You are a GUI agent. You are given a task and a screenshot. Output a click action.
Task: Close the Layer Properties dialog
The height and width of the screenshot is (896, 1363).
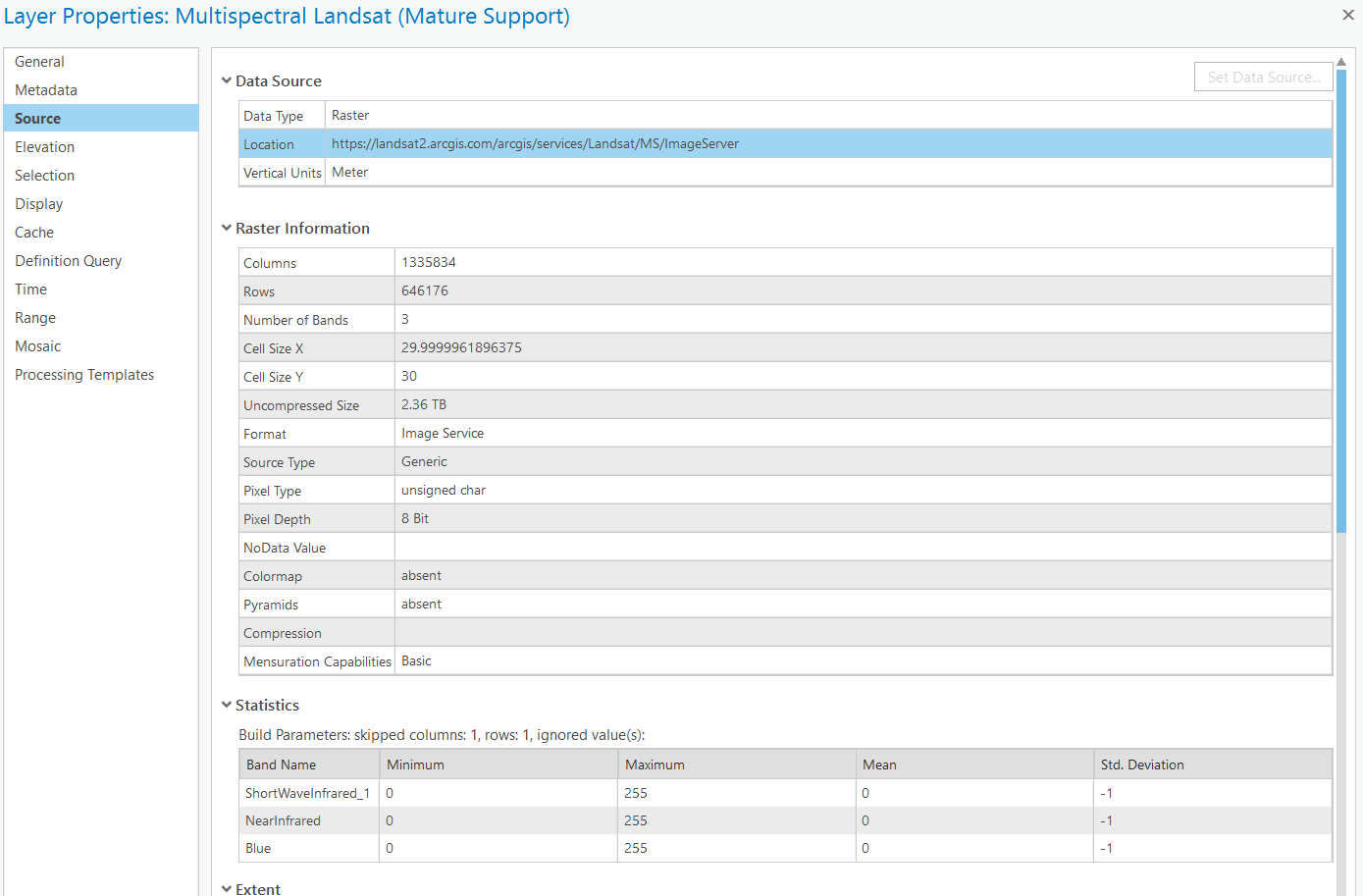[x=1348, y=15]
